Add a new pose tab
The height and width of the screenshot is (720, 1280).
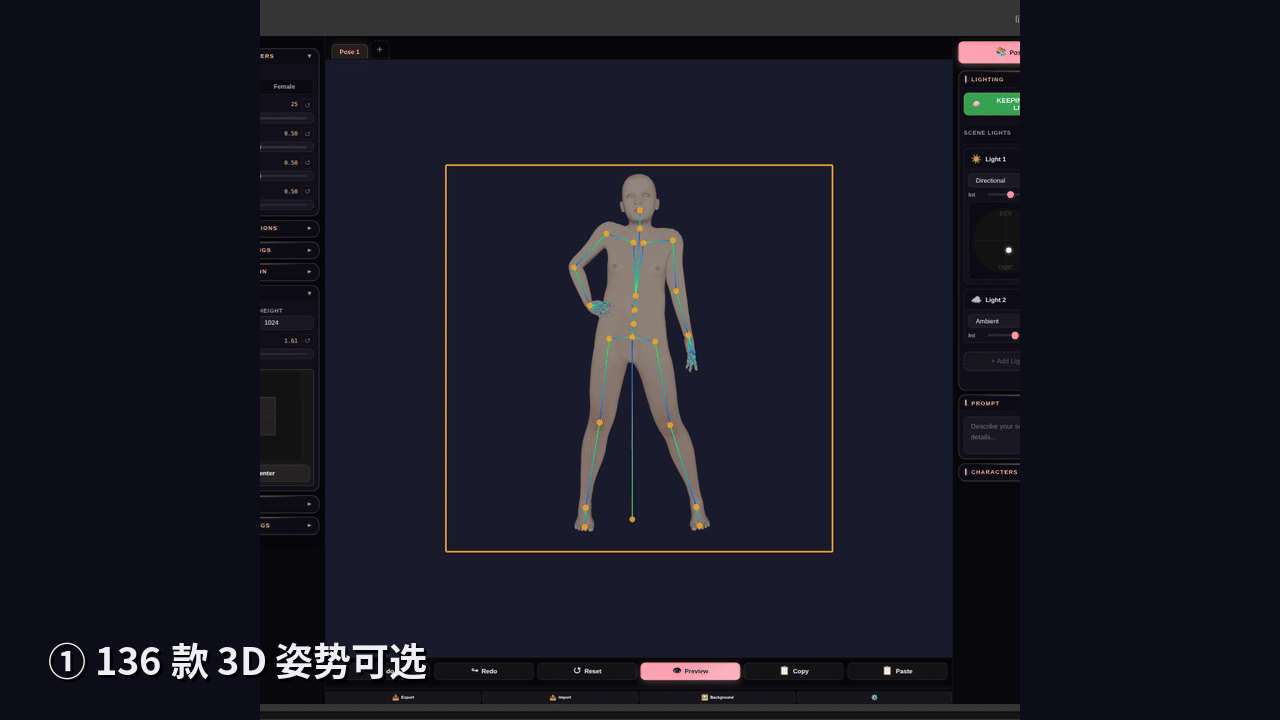pyautogui.click(x=379, y=50)
